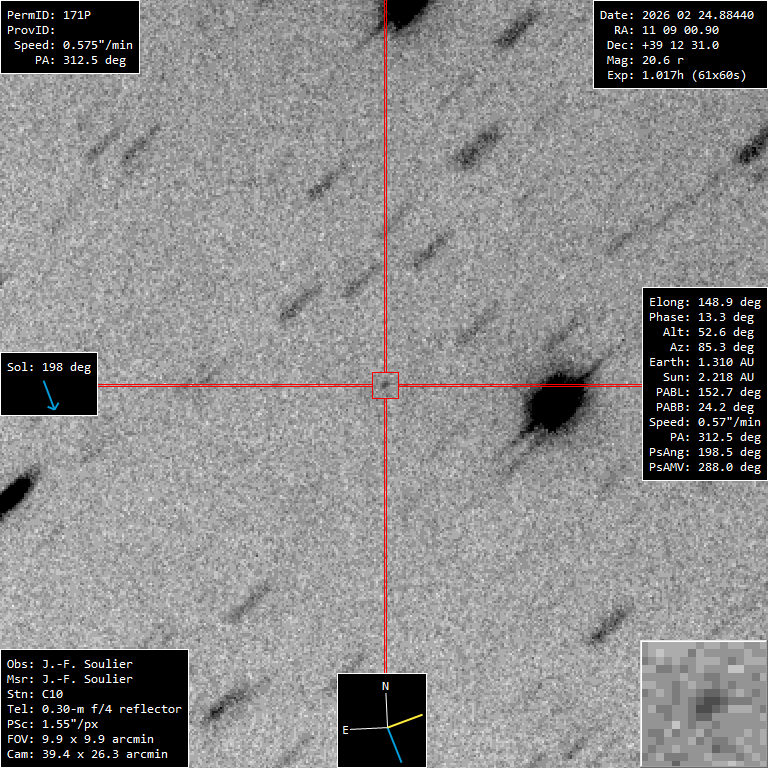Click the blue solar direction arrow
The width and height of the screenshot is (768, 768).
click(51, 398)
